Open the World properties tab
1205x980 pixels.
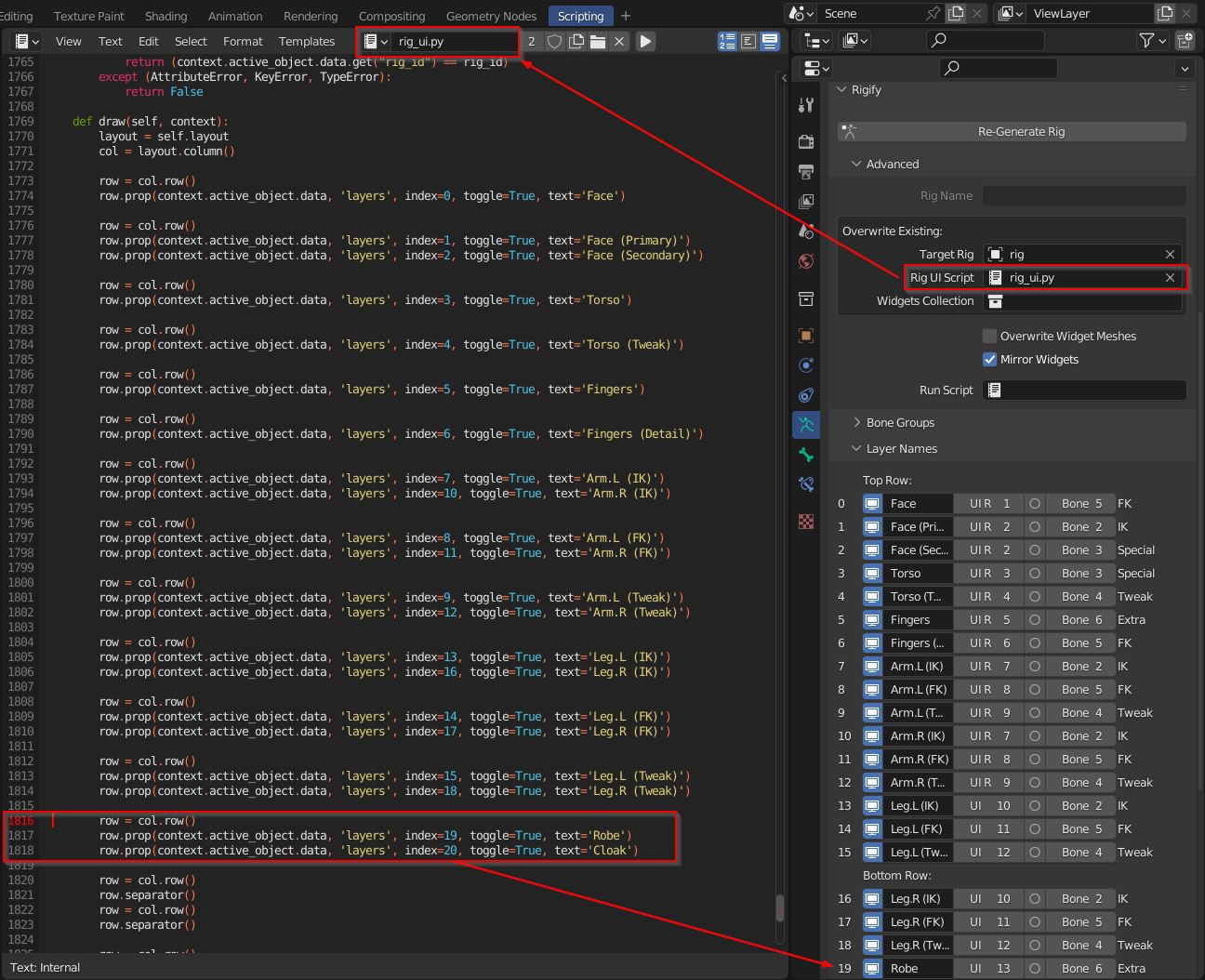806,260
